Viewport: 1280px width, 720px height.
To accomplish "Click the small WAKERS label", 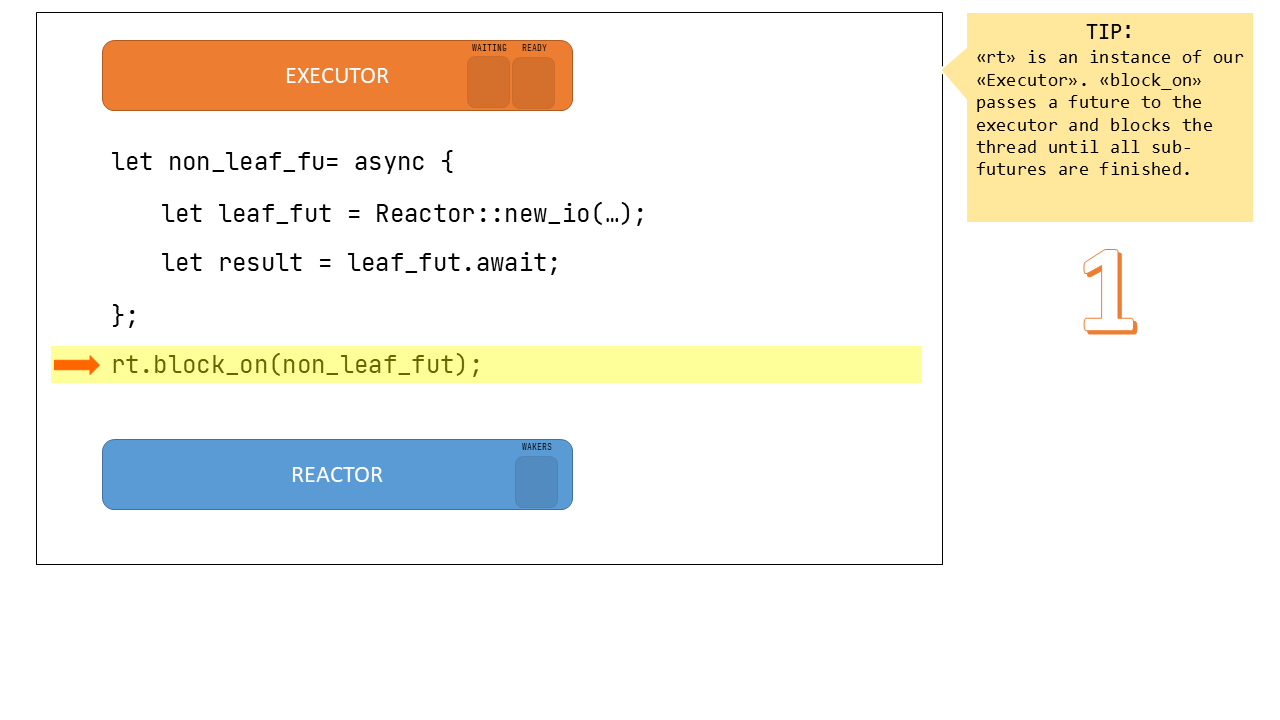I will [537, 447].
